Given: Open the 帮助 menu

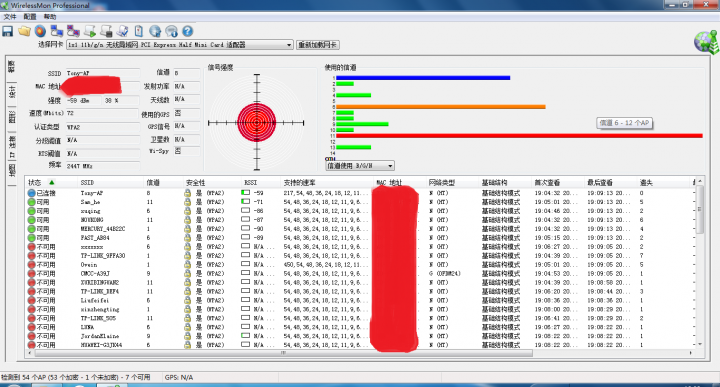Looking at the screenshot, I should tap(50, 17).
